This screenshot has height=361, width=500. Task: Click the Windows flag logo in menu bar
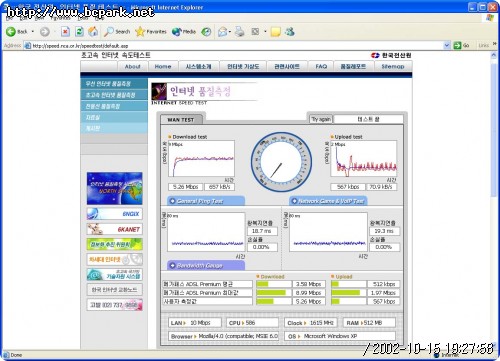tap(490, 18)
